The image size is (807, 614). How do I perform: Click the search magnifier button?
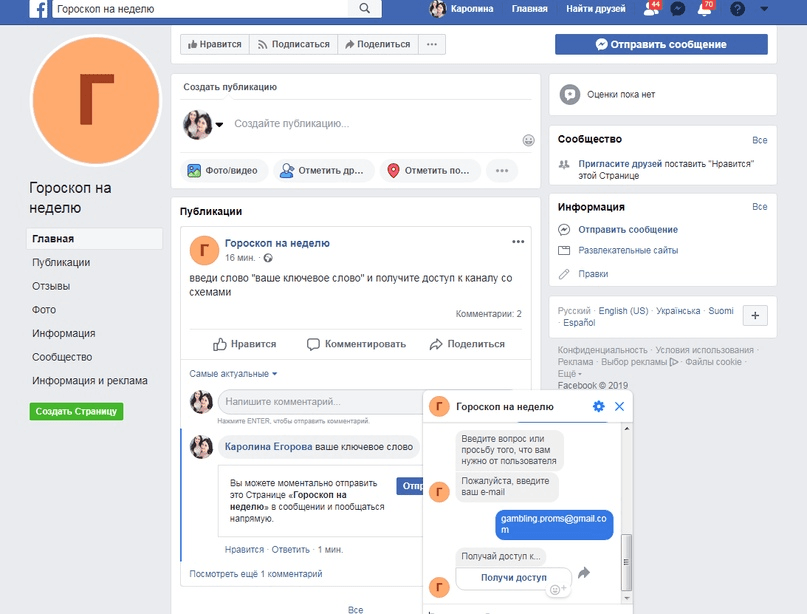pyautogui.click(x=364, y=8)
